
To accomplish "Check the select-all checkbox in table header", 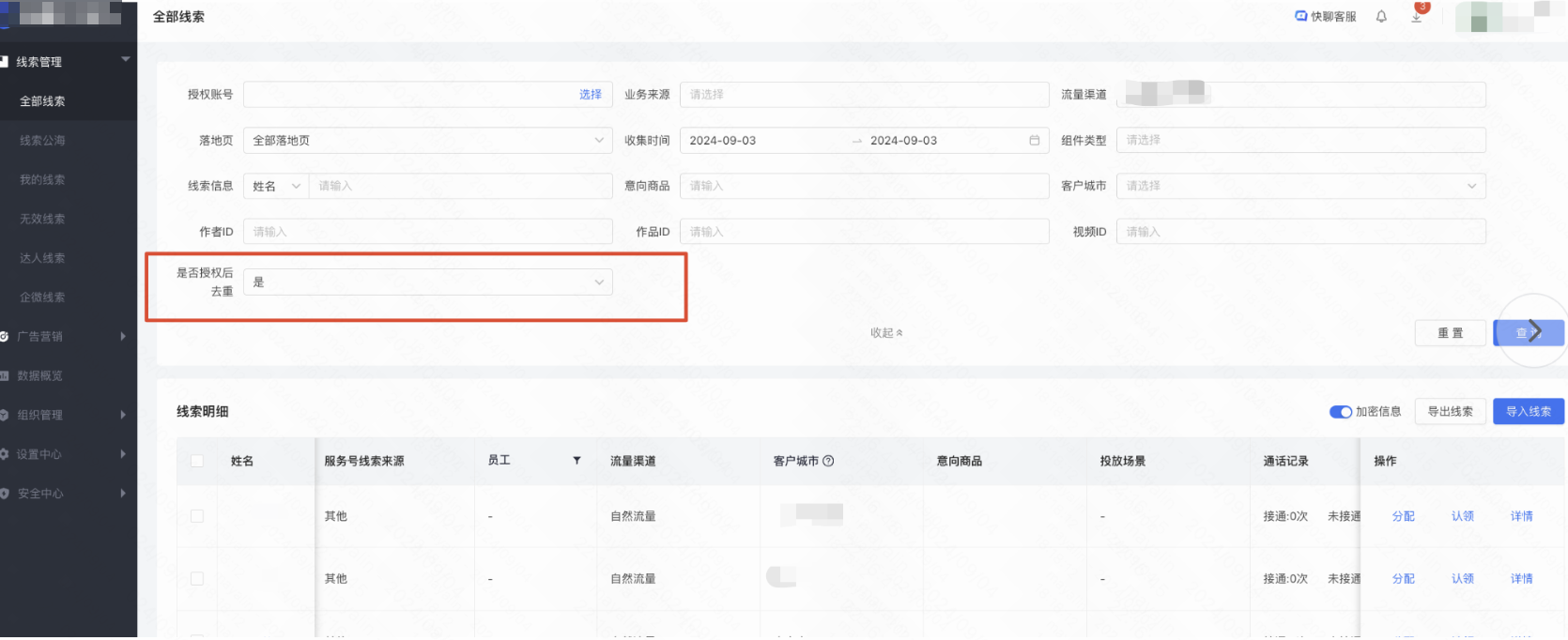I will (197, 461).
